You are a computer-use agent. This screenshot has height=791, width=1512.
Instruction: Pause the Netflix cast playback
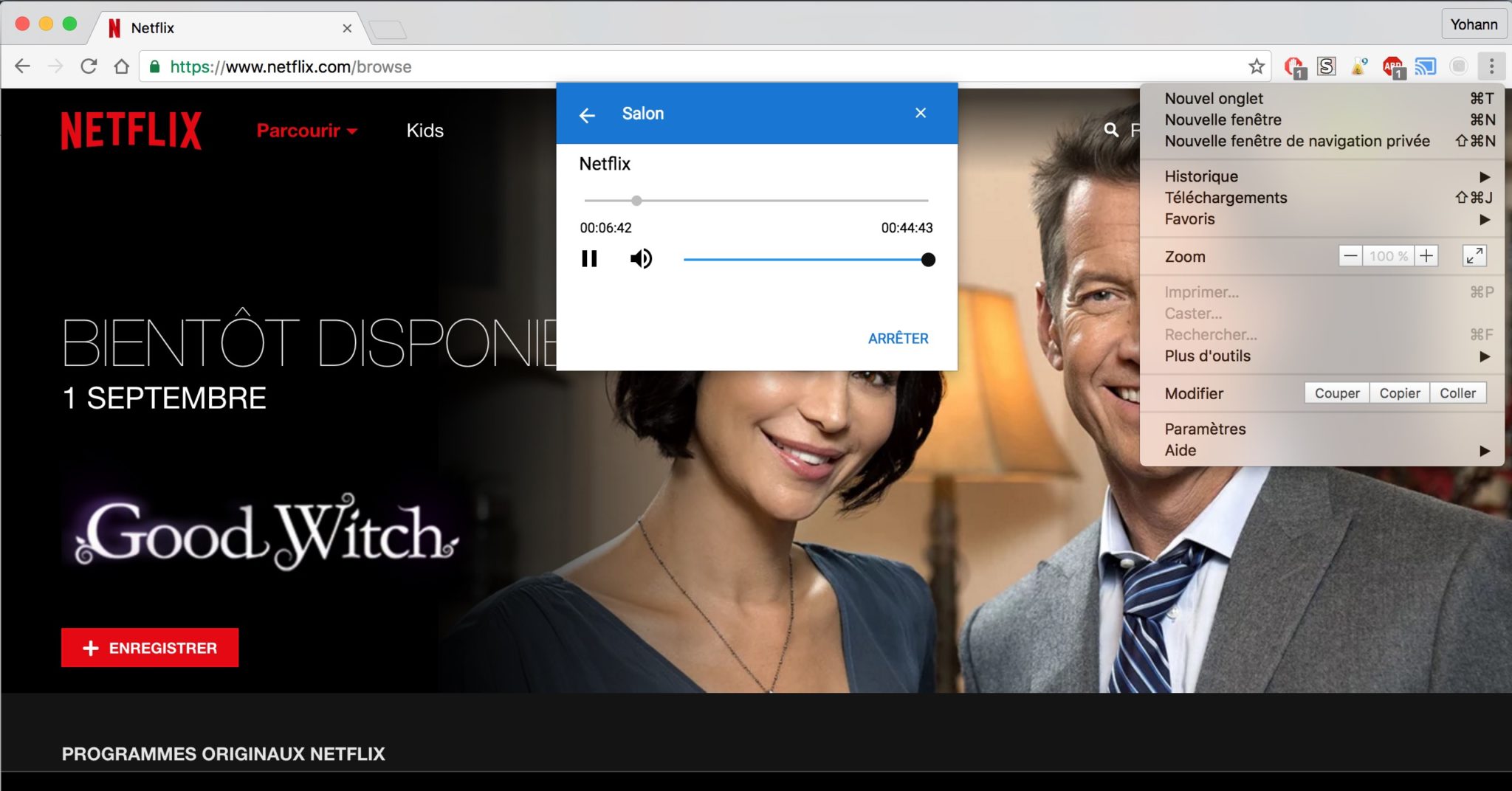pos(589,259)
